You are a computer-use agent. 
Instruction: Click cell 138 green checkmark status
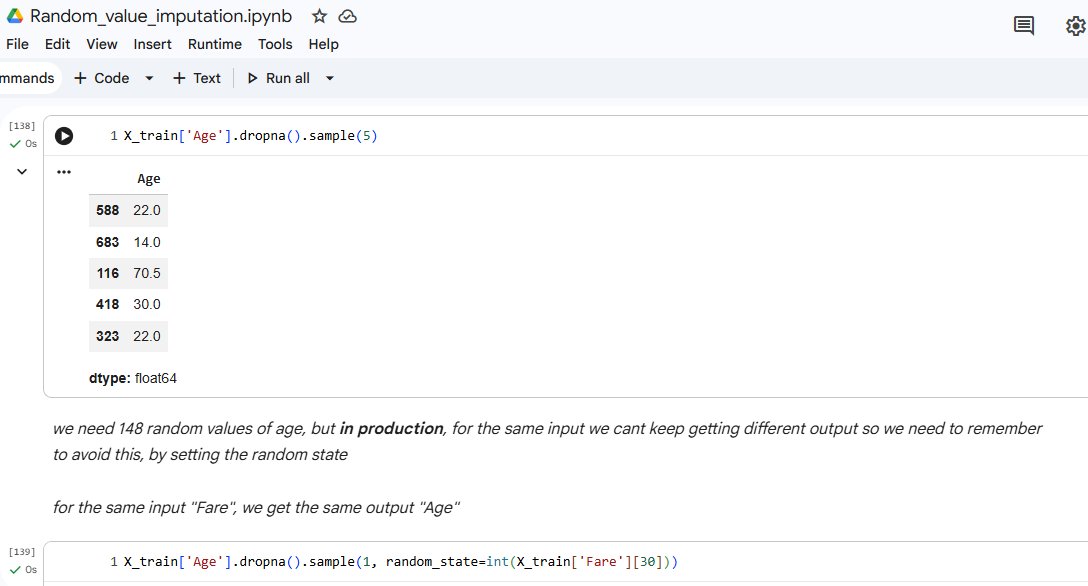click(x=15, y=144)
